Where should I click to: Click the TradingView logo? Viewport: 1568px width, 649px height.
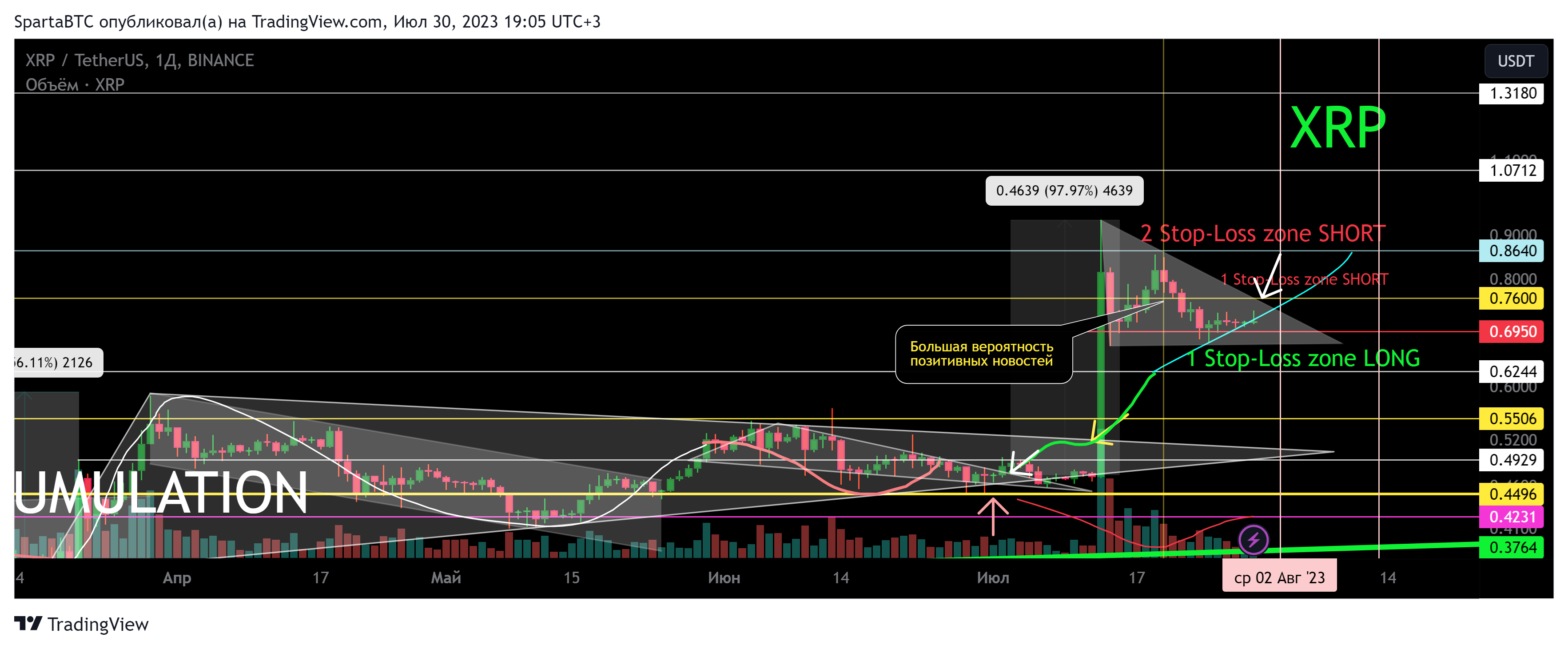pyautogui.click(x=81, y=624)
